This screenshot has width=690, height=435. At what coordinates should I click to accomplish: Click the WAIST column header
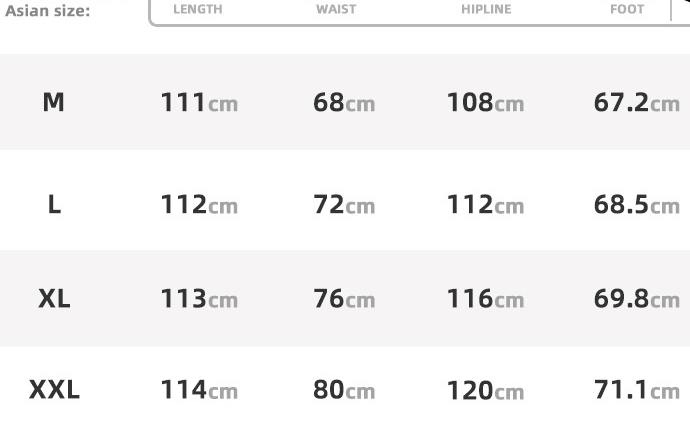(x=336, y=10)
